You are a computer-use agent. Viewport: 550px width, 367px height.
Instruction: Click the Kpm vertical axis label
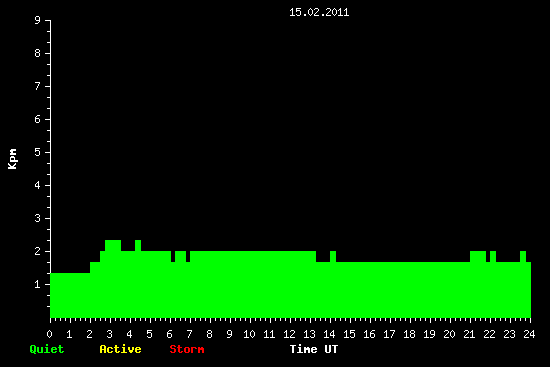13,159
